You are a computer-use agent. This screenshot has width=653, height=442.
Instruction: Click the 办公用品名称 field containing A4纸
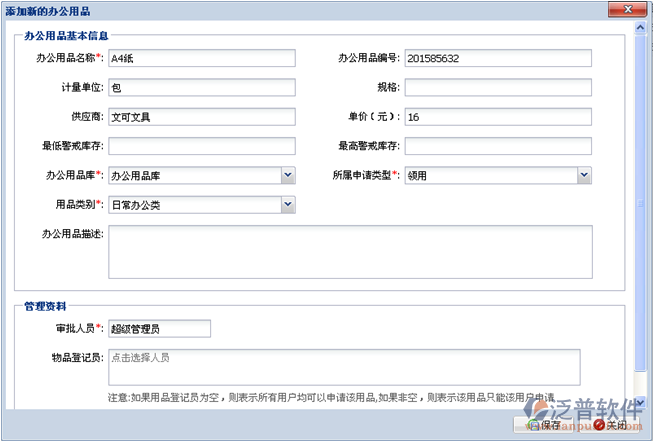202,58
